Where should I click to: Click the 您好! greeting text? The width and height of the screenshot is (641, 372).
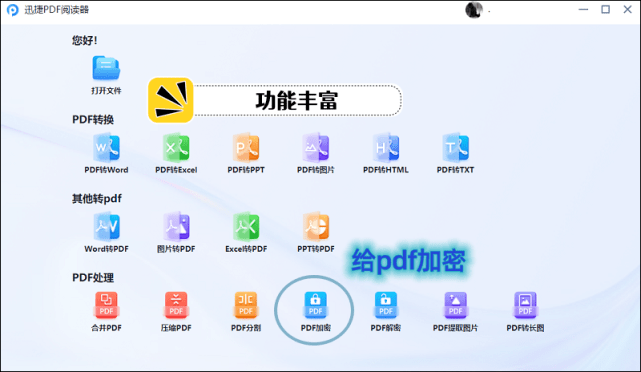pyautogui.click(x=85, y=40)
